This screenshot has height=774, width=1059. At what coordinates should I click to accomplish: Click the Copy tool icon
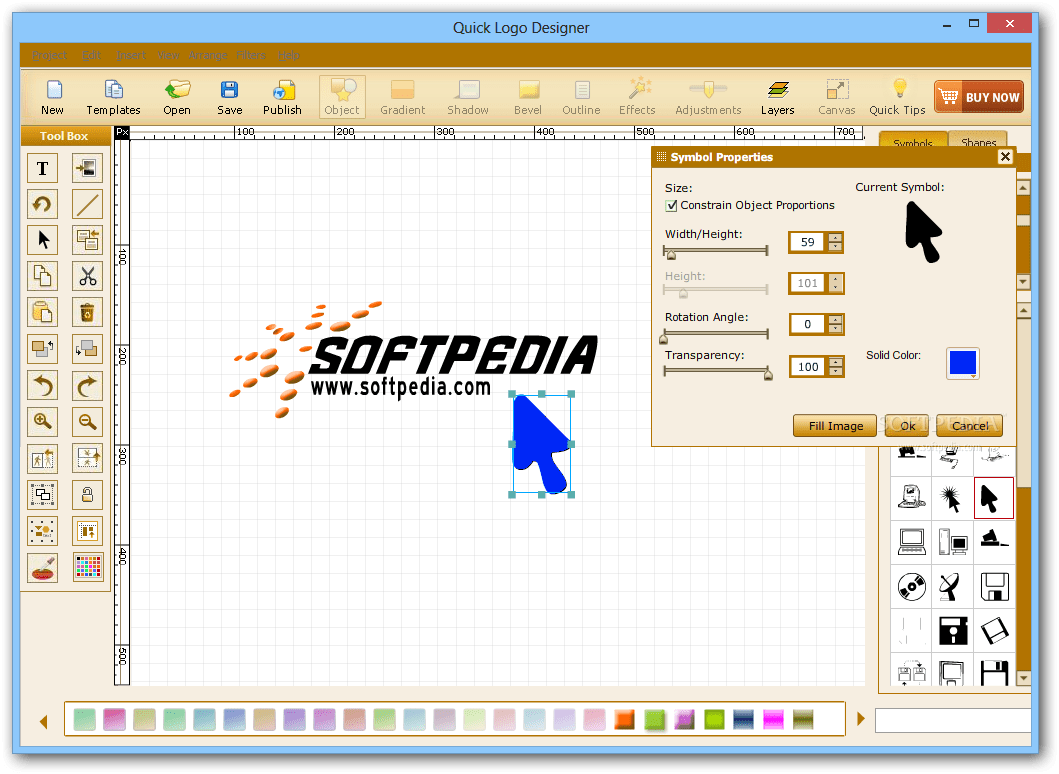click(43, 276)
